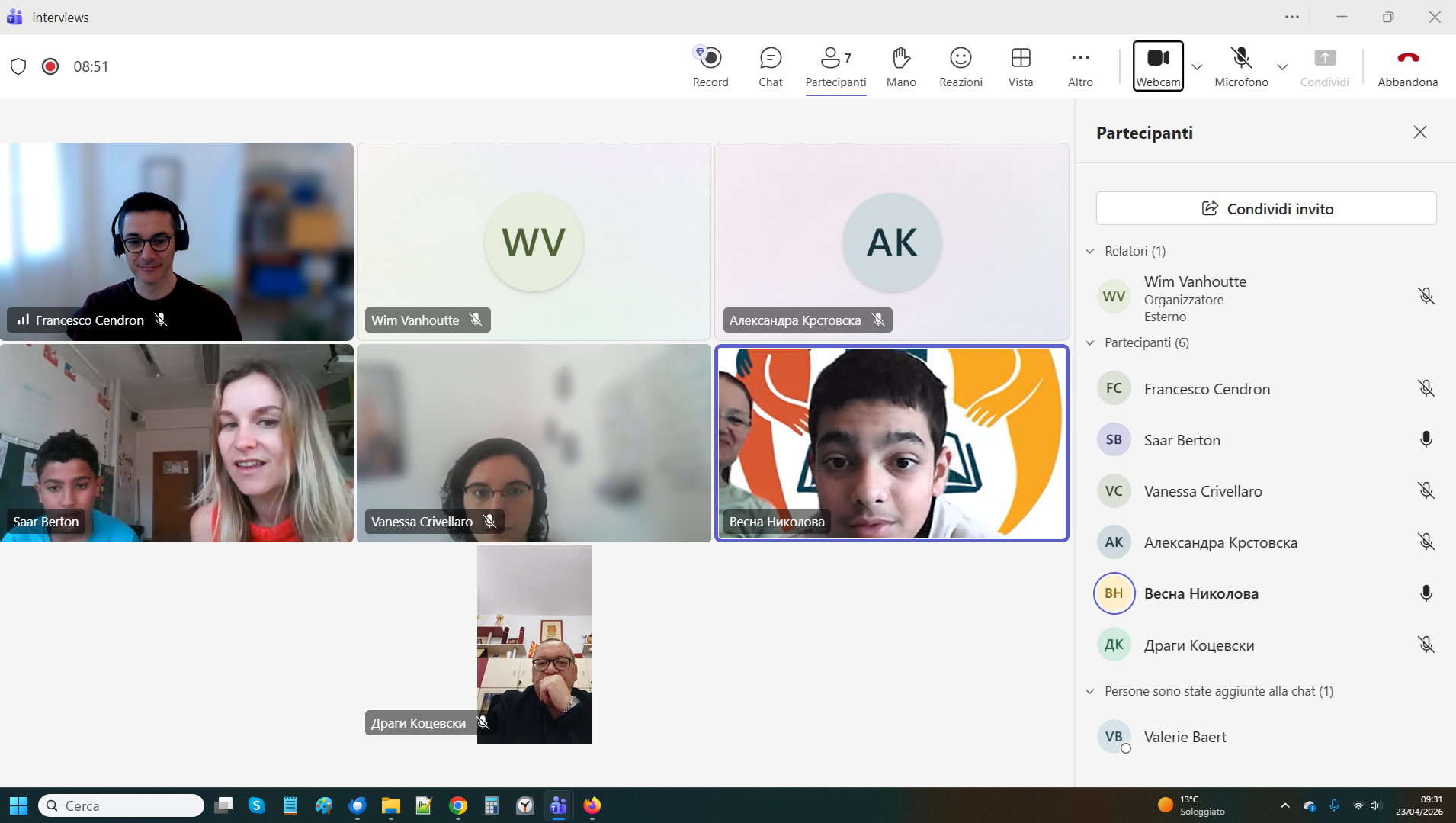1456x823 pixels.
Task: Click the red recording indicator icon
Action: click(x=50, y=66)
